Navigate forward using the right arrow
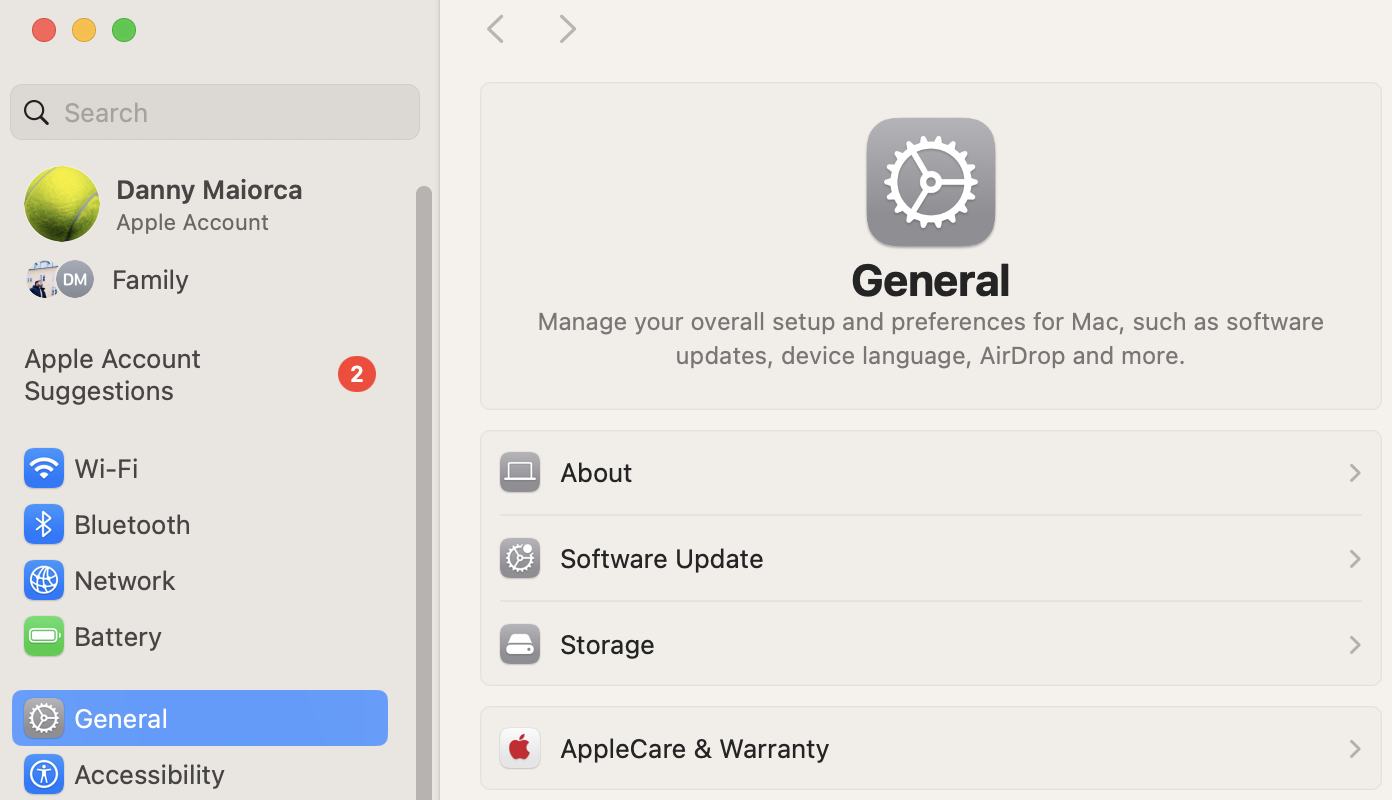1392x800 pixels. click(567, 28)
